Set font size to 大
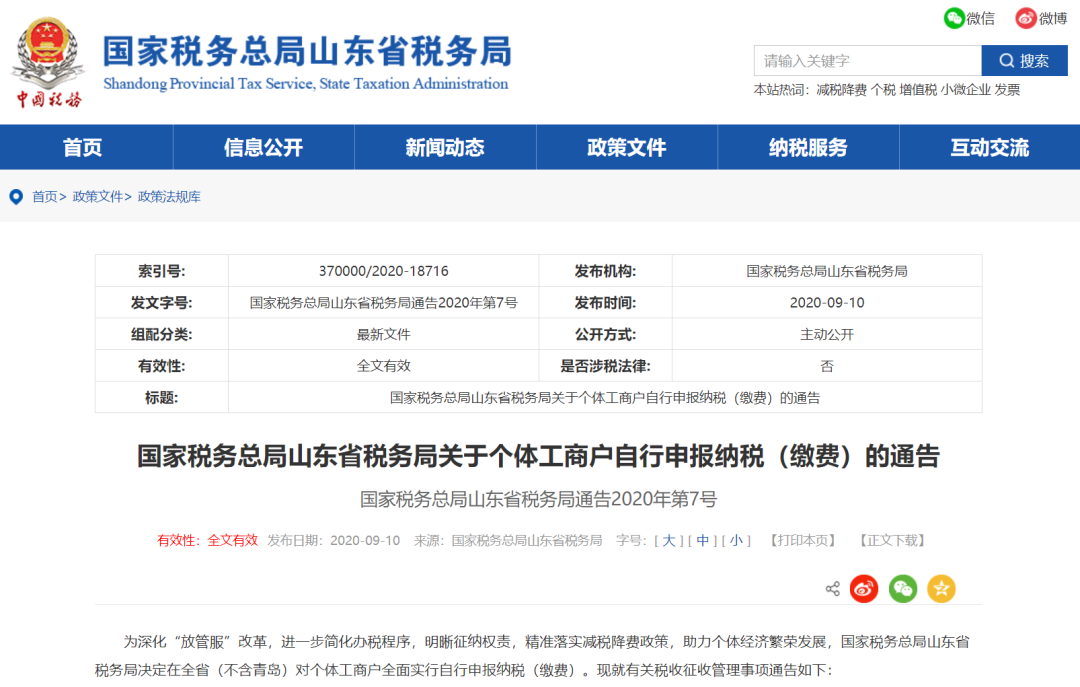This screenshot has height=687, width=1080. (669, 540)
